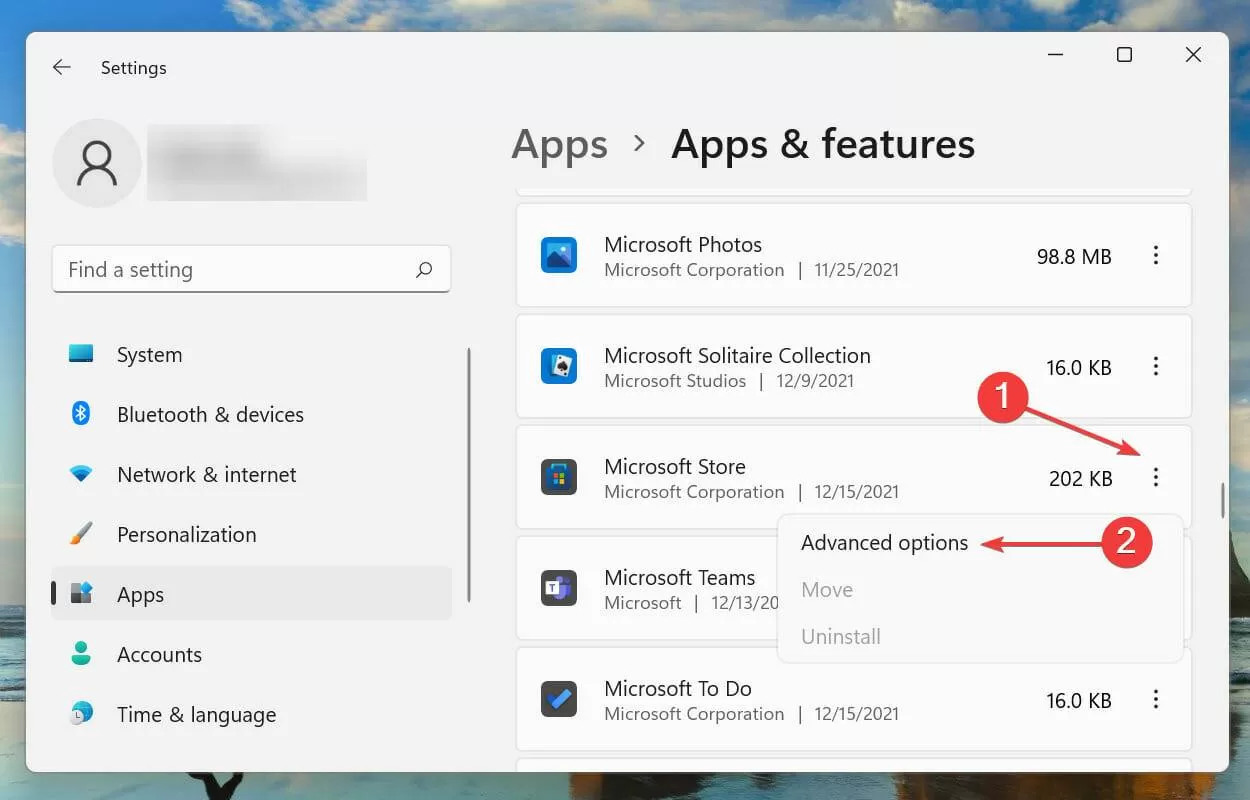This screenshot has width=1250, height=800.
Task: Open three-dot menu for Microsoft Store
Action: pos(1156,477)
